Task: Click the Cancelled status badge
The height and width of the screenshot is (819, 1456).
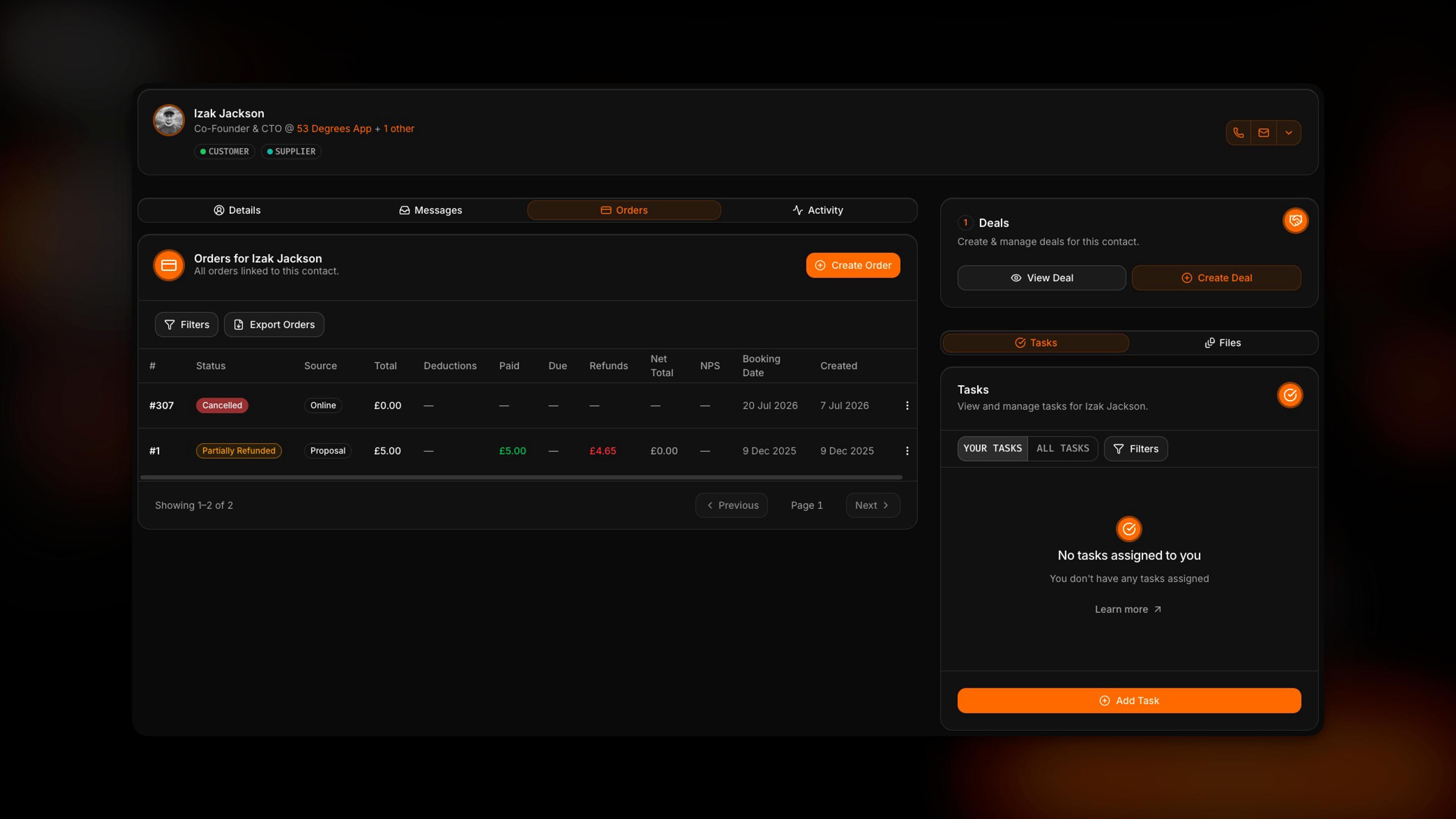Action: tap(222, 406)
